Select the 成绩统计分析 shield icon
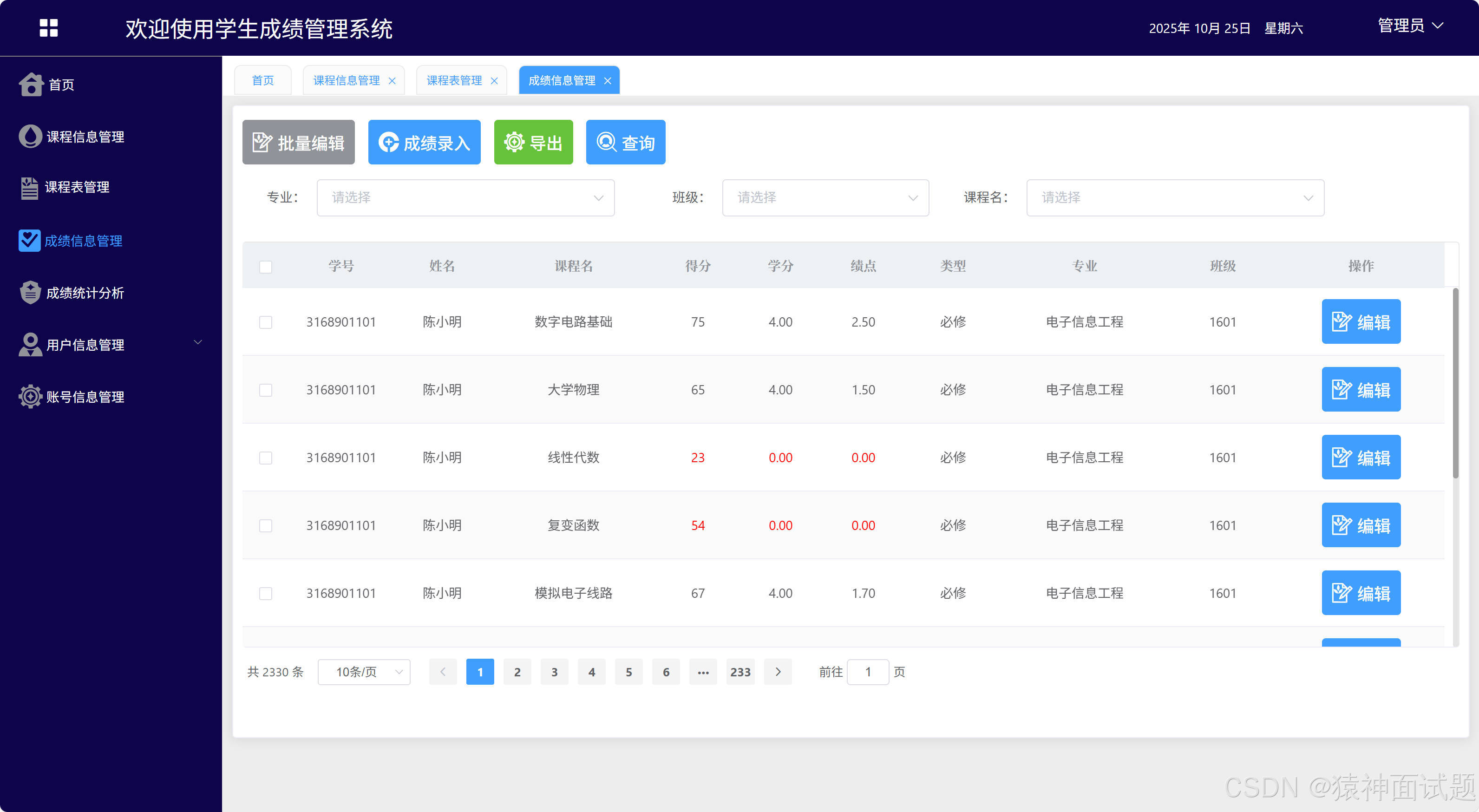 point(31,292)
